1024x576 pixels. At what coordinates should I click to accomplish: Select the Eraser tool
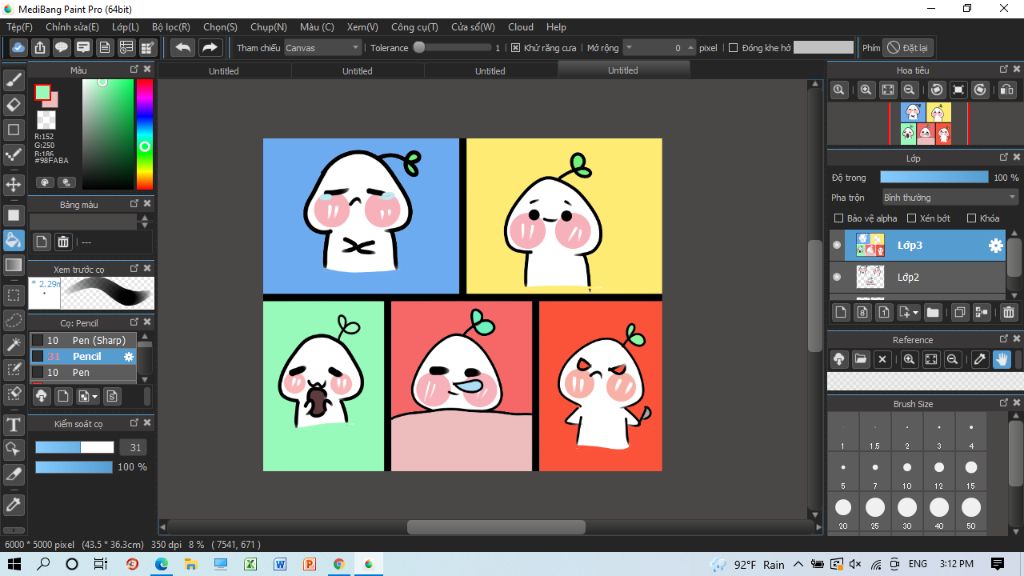tap(14, 104)
